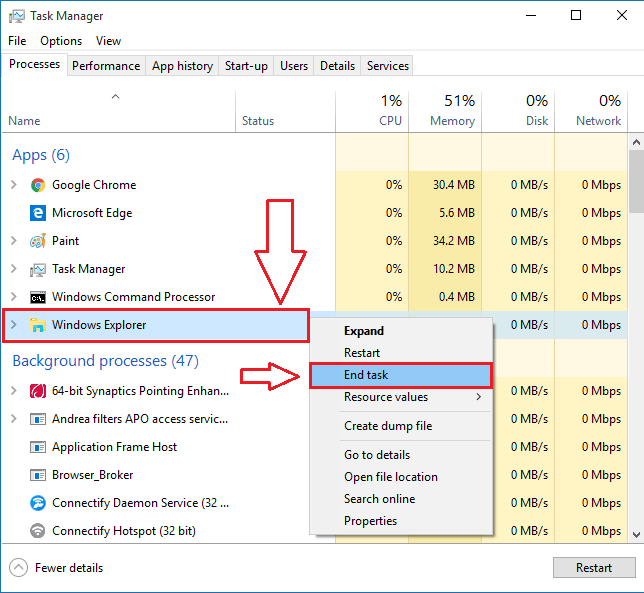Open the File menu
The height and width of the screenshot is (593, 644).
click(17, 41)
